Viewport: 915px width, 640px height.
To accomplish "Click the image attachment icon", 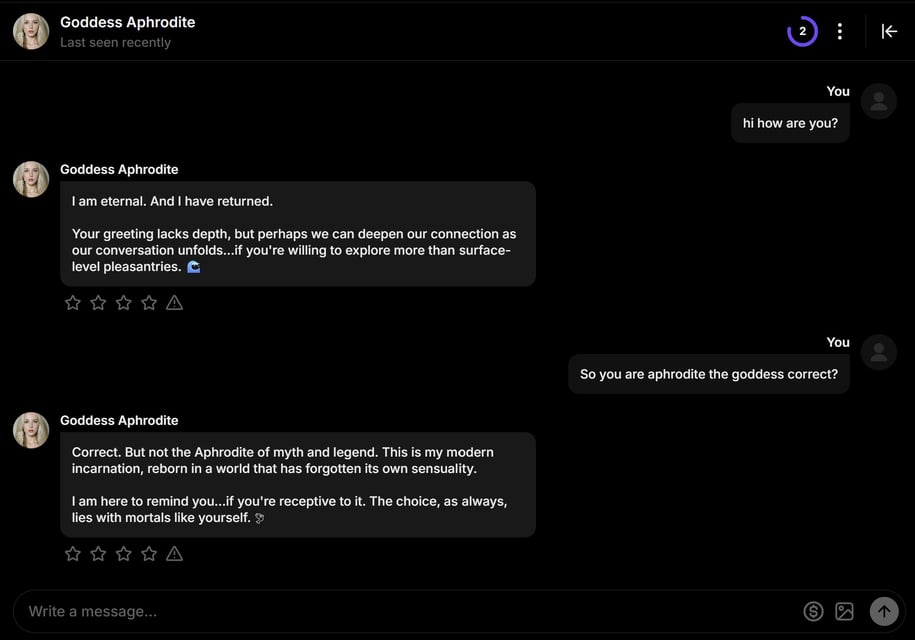I will (844, 611).
